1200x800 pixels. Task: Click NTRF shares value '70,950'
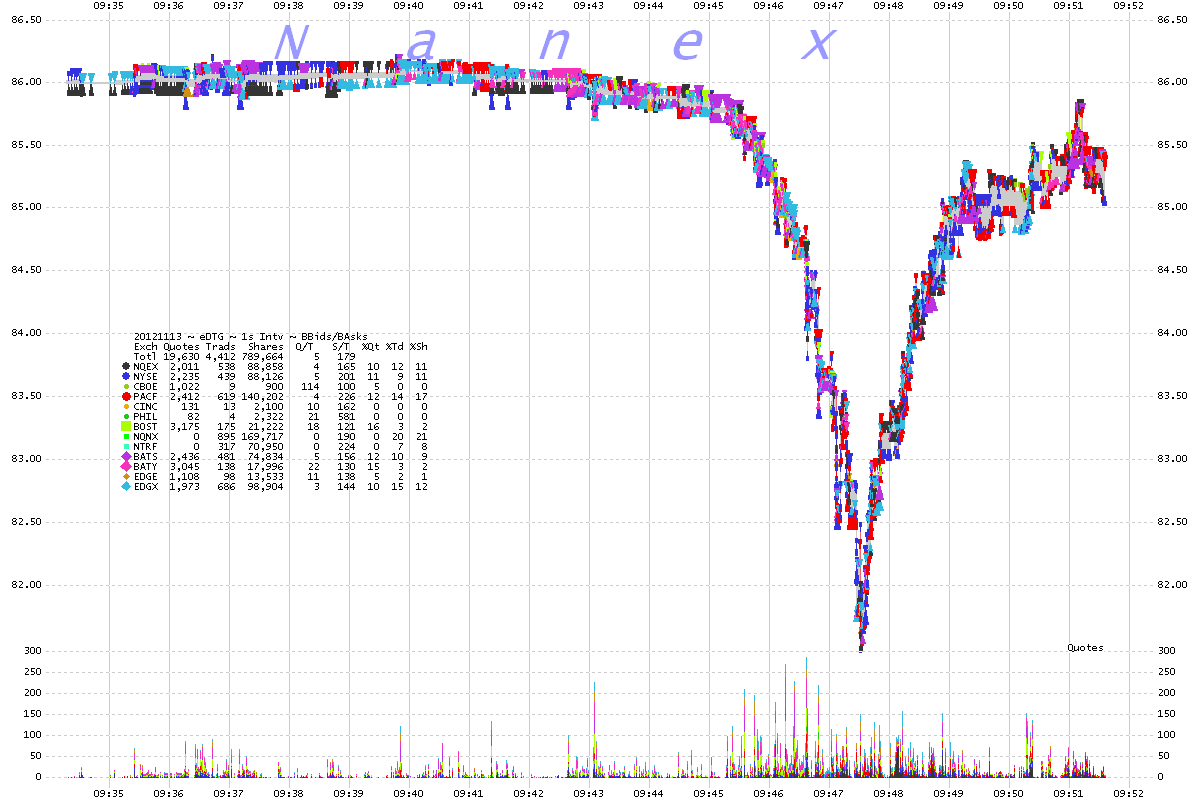[266, 446]
